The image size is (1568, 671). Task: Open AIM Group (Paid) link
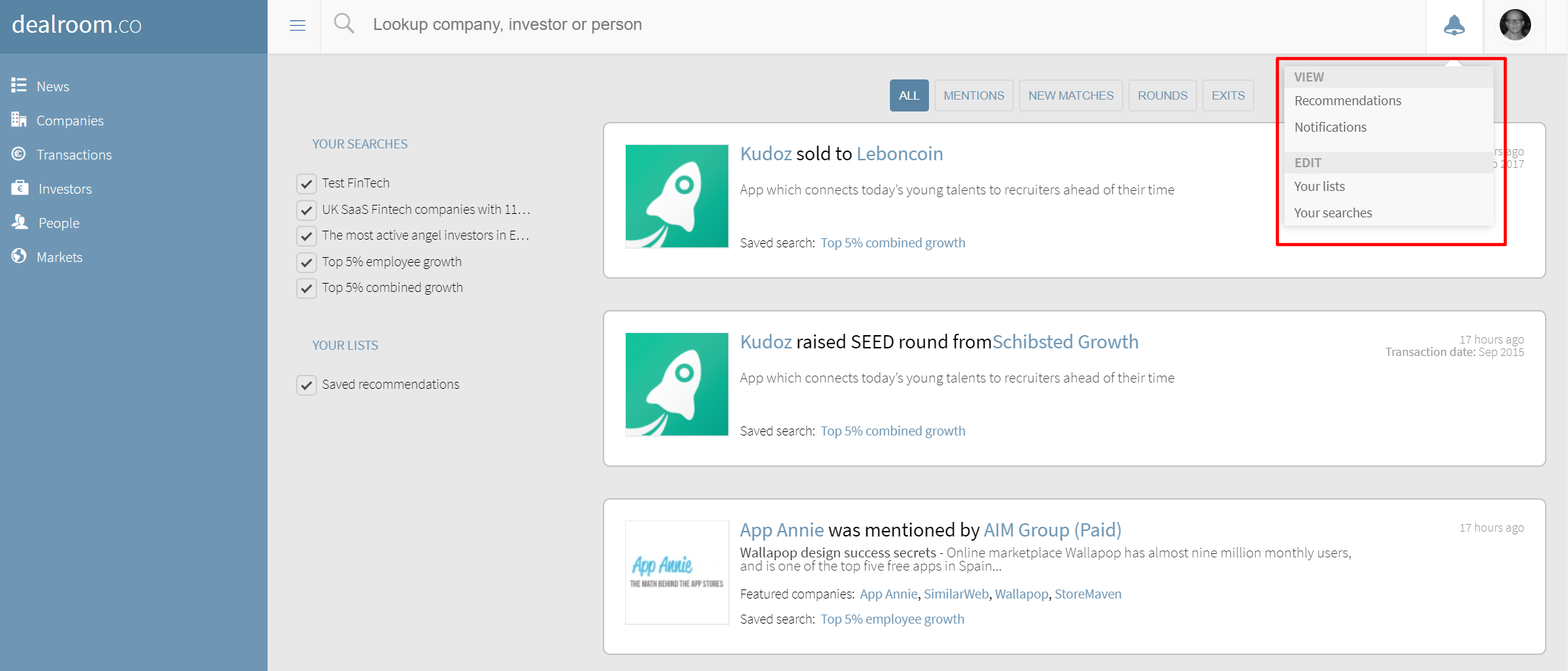click(x=1052, y=530)
